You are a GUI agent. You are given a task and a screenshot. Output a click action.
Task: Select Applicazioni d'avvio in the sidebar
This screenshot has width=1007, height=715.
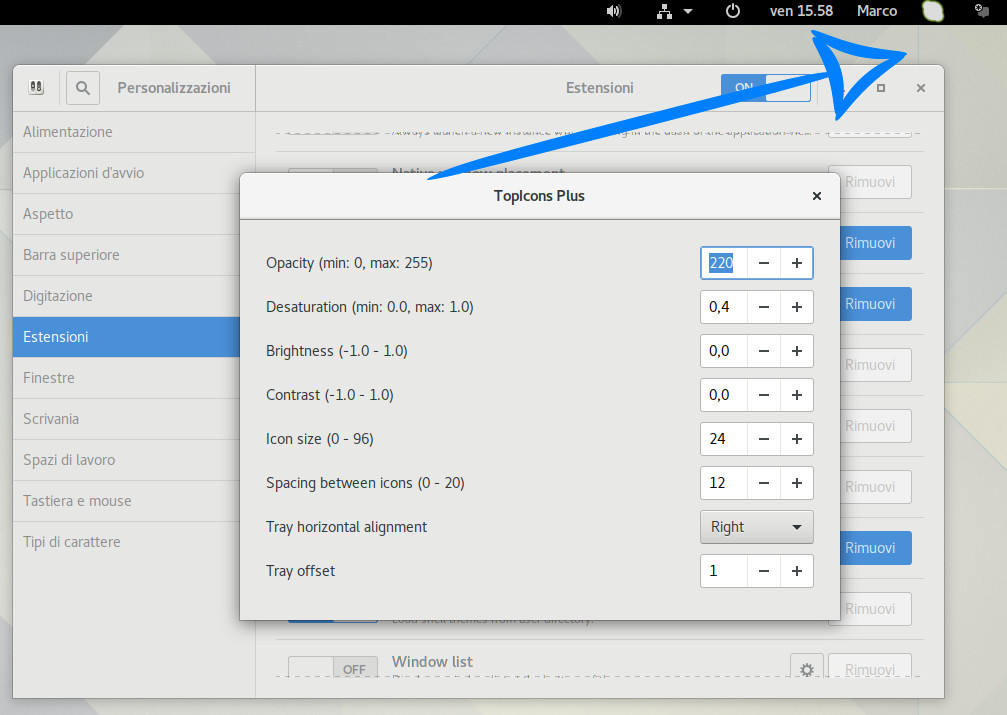coord(134,173)
